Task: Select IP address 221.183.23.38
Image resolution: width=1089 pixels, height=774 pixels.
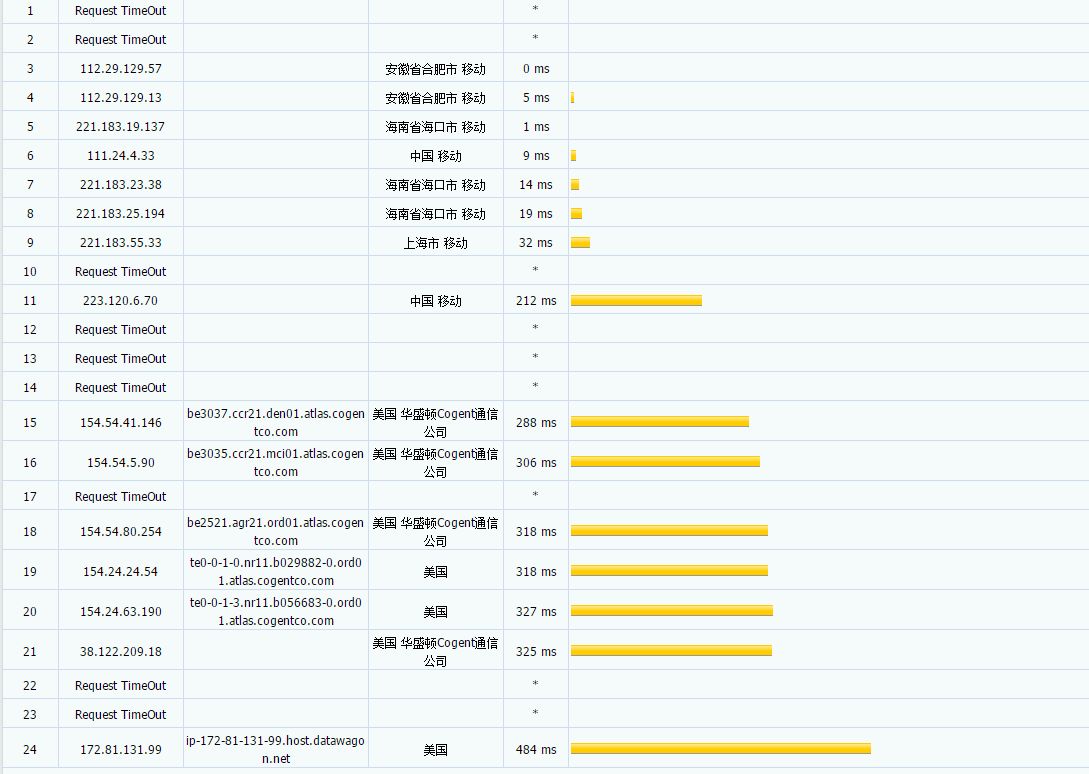Action: click(x=121, y=185)
